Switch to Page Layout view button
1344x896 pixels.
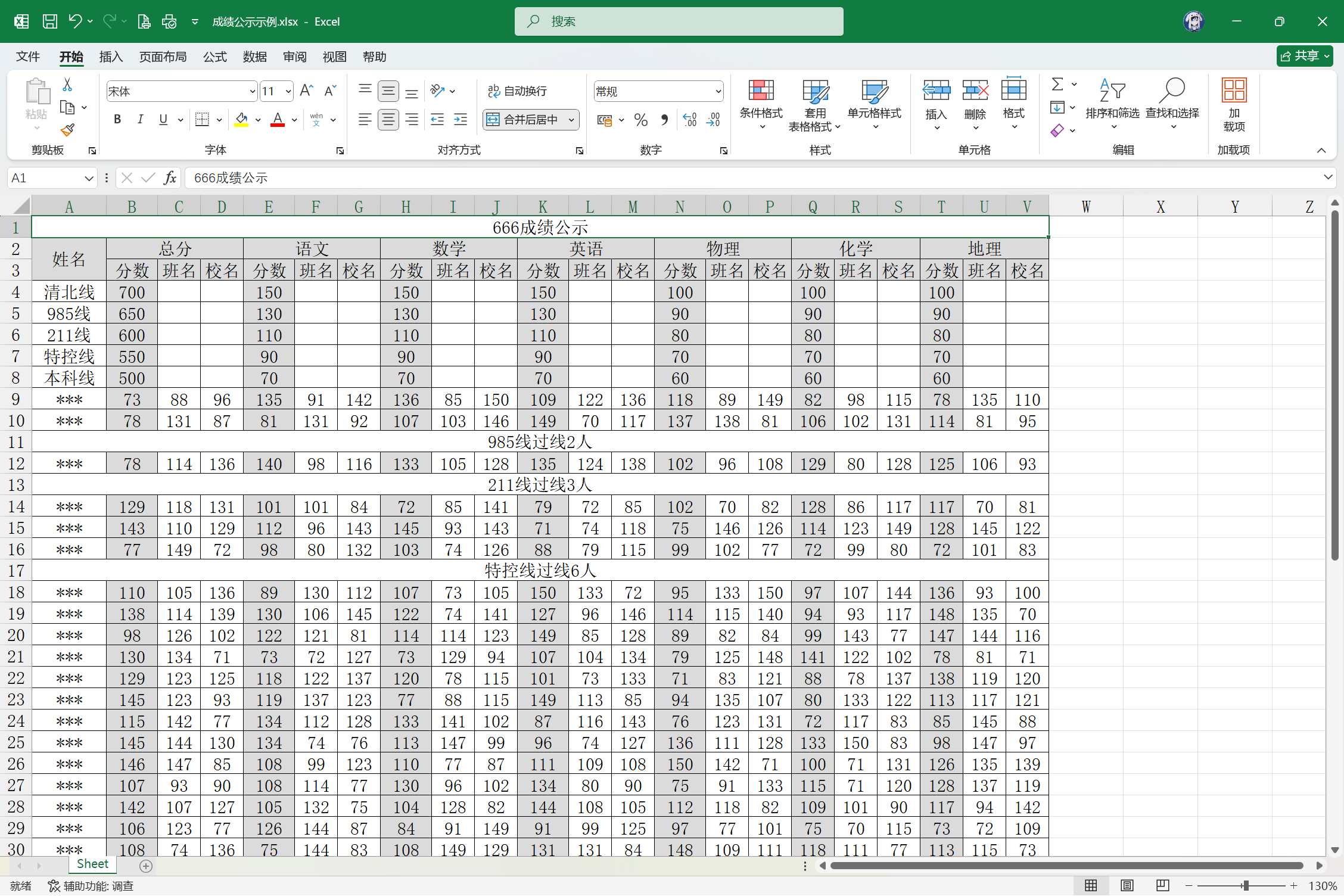pyautogui.click(x=1127, y=886)
